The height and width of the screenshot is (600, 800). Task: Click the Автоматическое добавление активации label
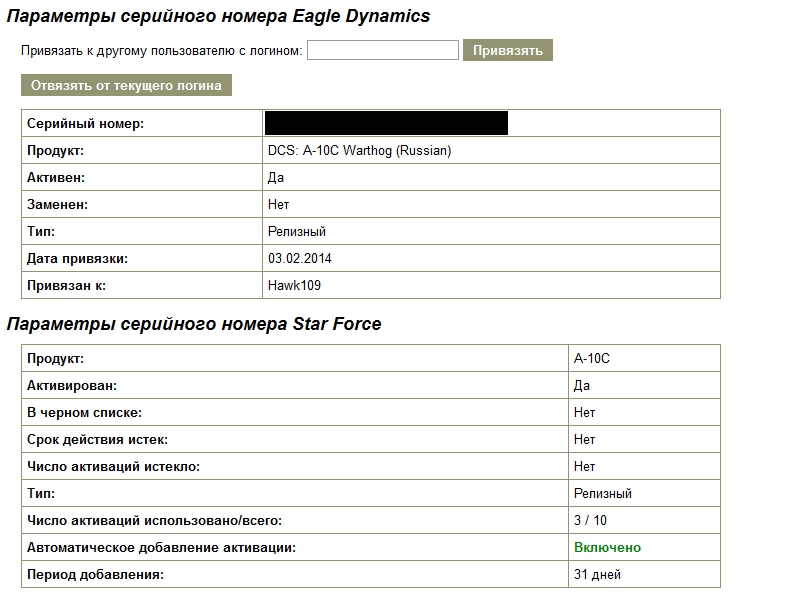[161, 547]
